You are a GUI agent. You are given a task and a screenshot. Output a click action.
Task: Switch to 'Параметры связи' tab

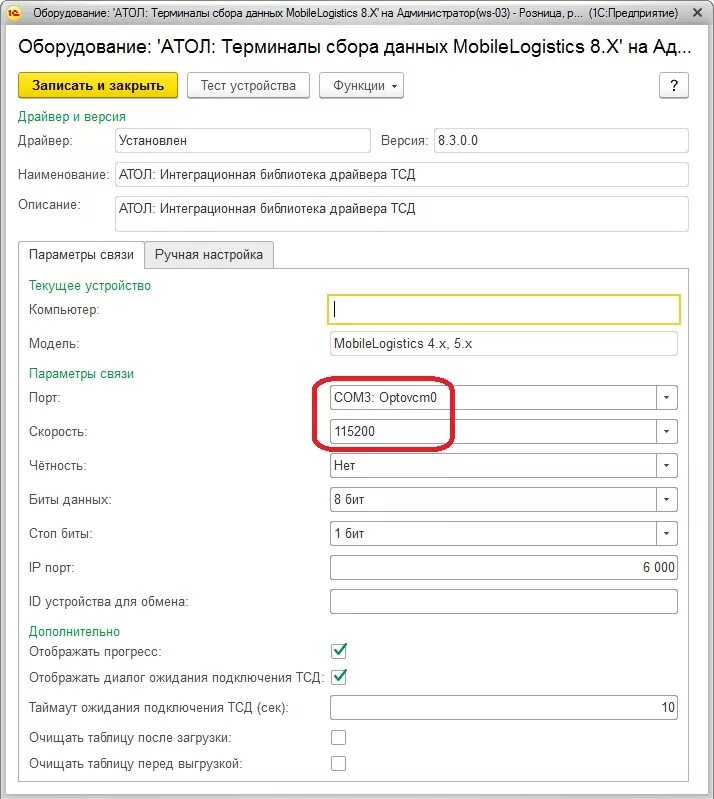[82, 254]
